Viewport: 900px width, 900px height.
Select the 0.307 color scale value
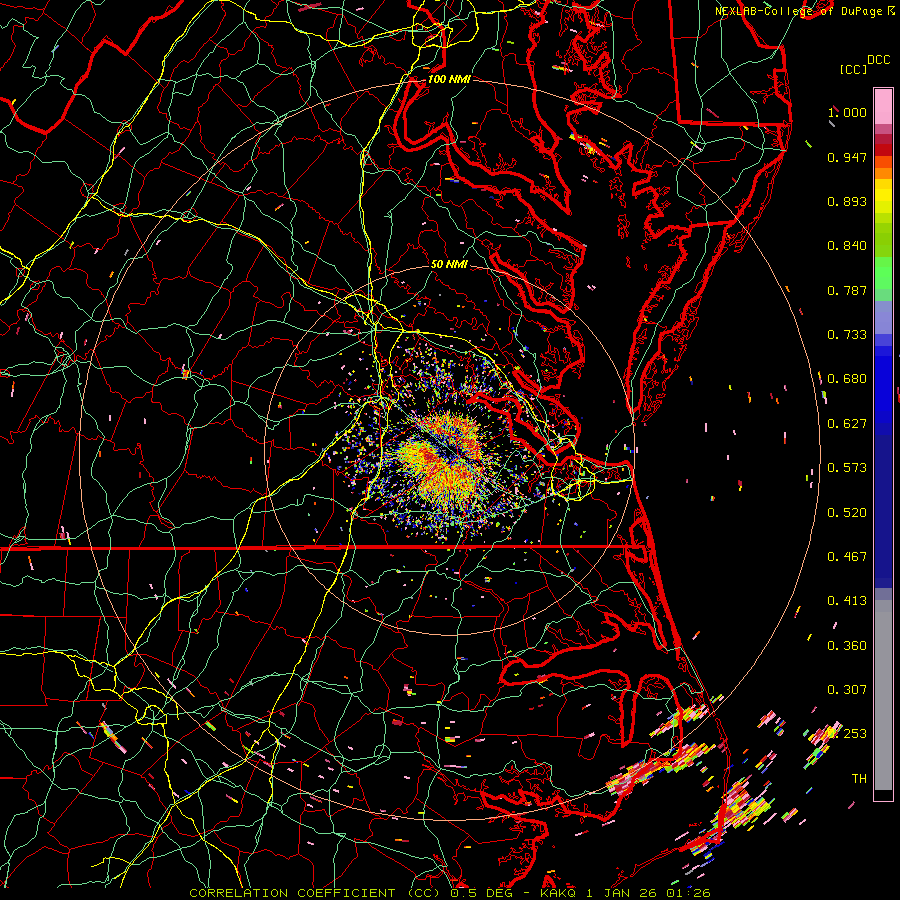847,690
